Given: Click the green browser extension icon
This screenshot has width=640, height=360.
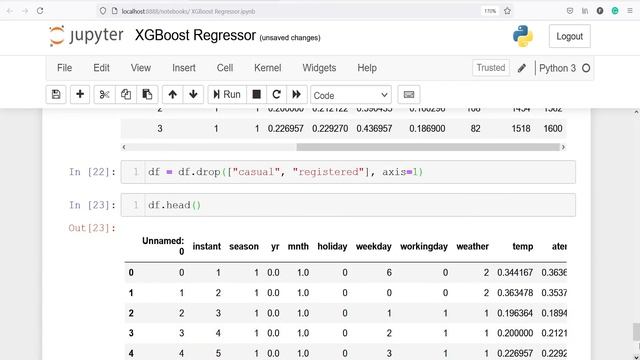Looking at the screenshot, I should coord(615,11).
